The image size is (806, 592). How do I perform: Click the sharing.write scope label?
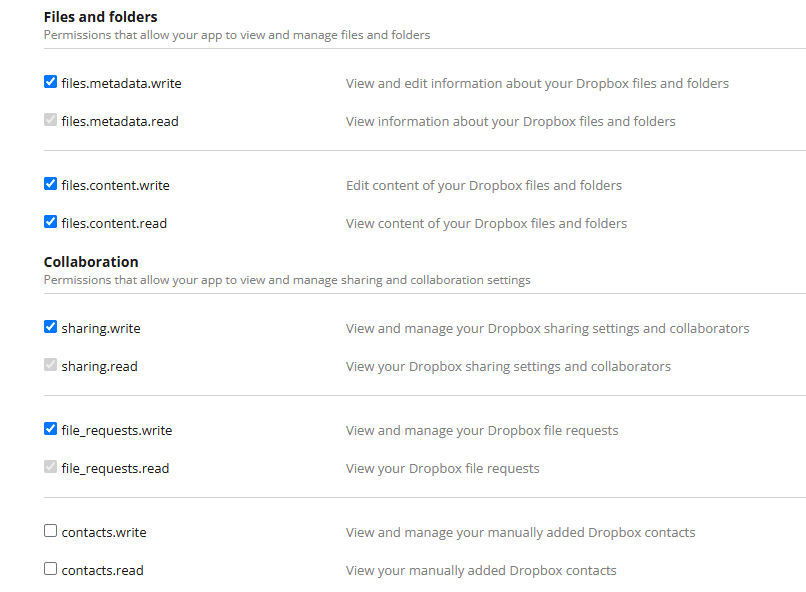(99, 328)
